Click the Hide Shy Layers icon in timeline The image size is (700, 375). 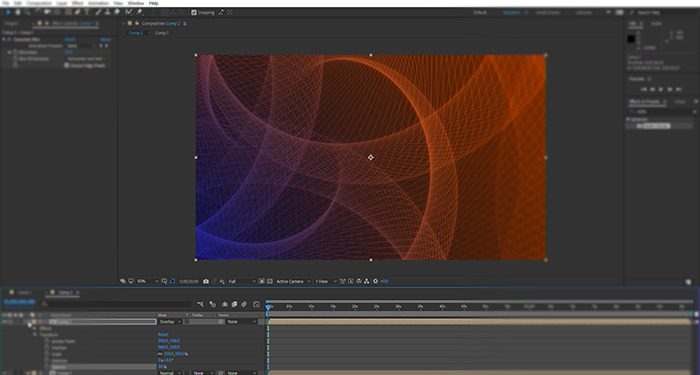225,304
